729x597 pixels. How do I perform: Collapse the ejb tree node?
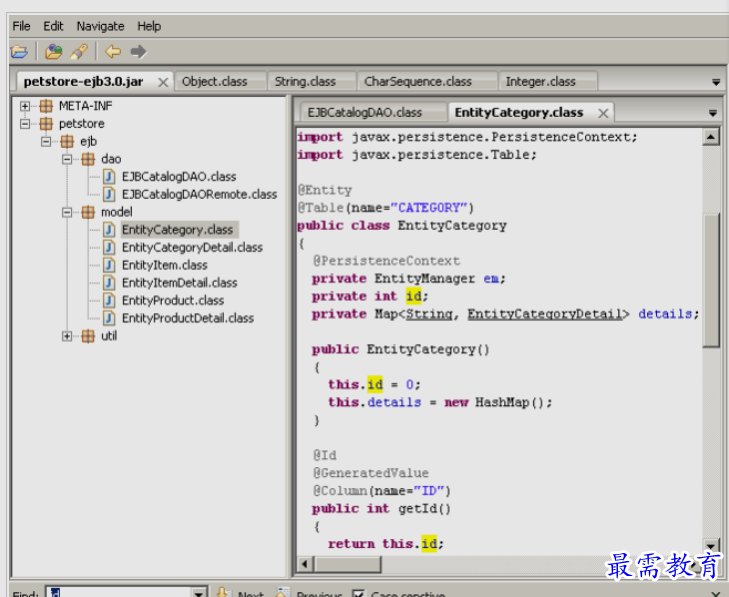(x=46, y=141)
